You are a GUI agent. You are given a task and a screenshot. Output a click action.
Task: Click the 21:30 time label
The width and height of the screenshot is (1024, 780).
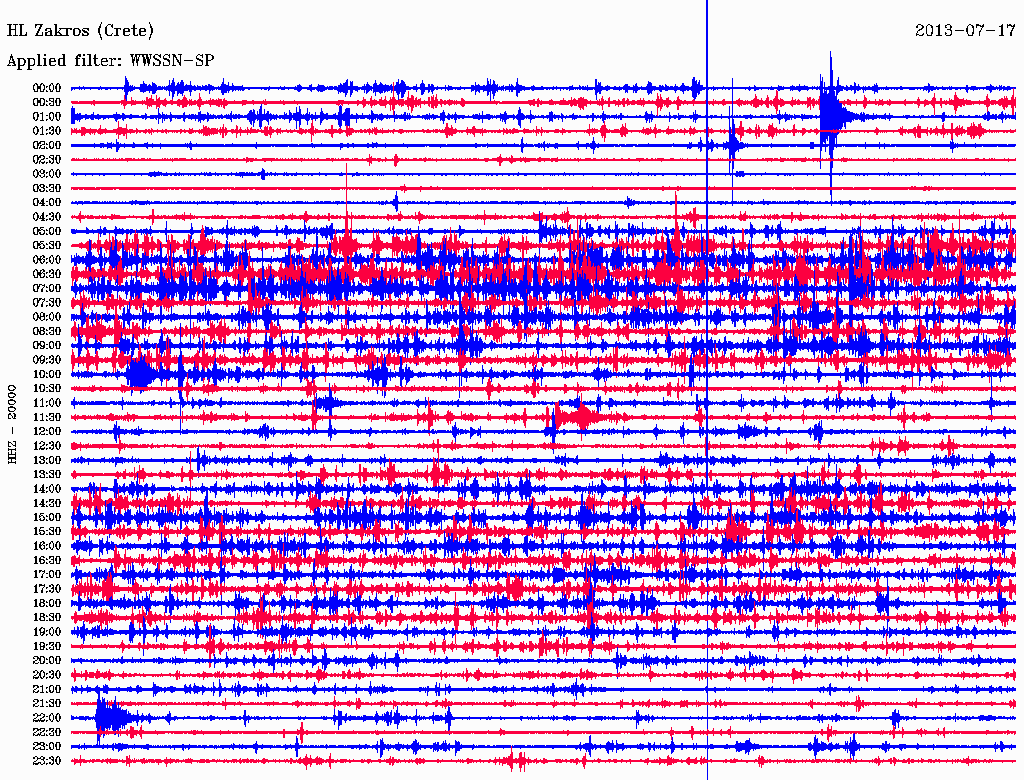(47, 704)
